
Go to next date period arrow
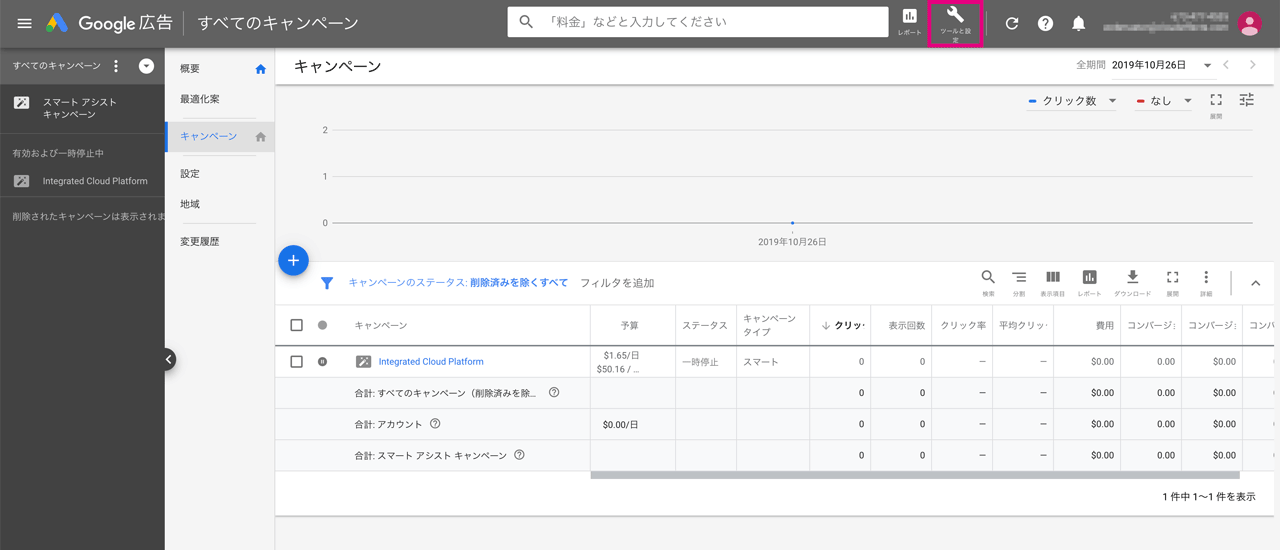pyautogui.click(x=1253, y=65)
